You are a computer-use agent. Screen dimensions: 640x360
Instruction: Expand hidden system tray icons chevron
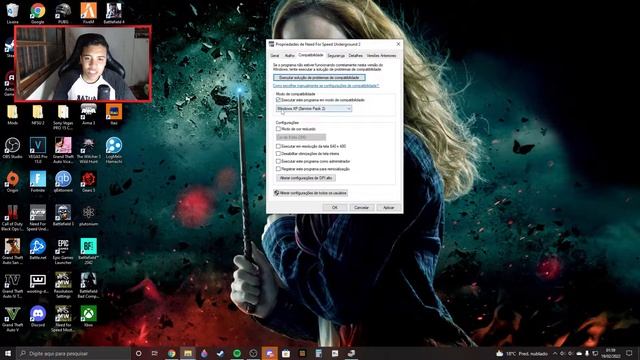[x=555, y=353]
